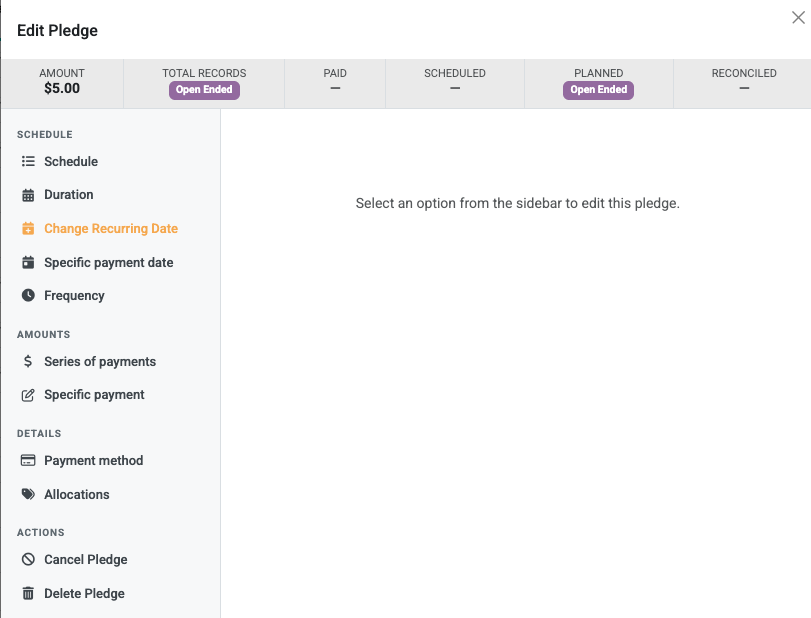Click the RECONCILED summary label
The width and height of the screenshot is (811, 618).
pyautogui.click(x=744, y=73)
